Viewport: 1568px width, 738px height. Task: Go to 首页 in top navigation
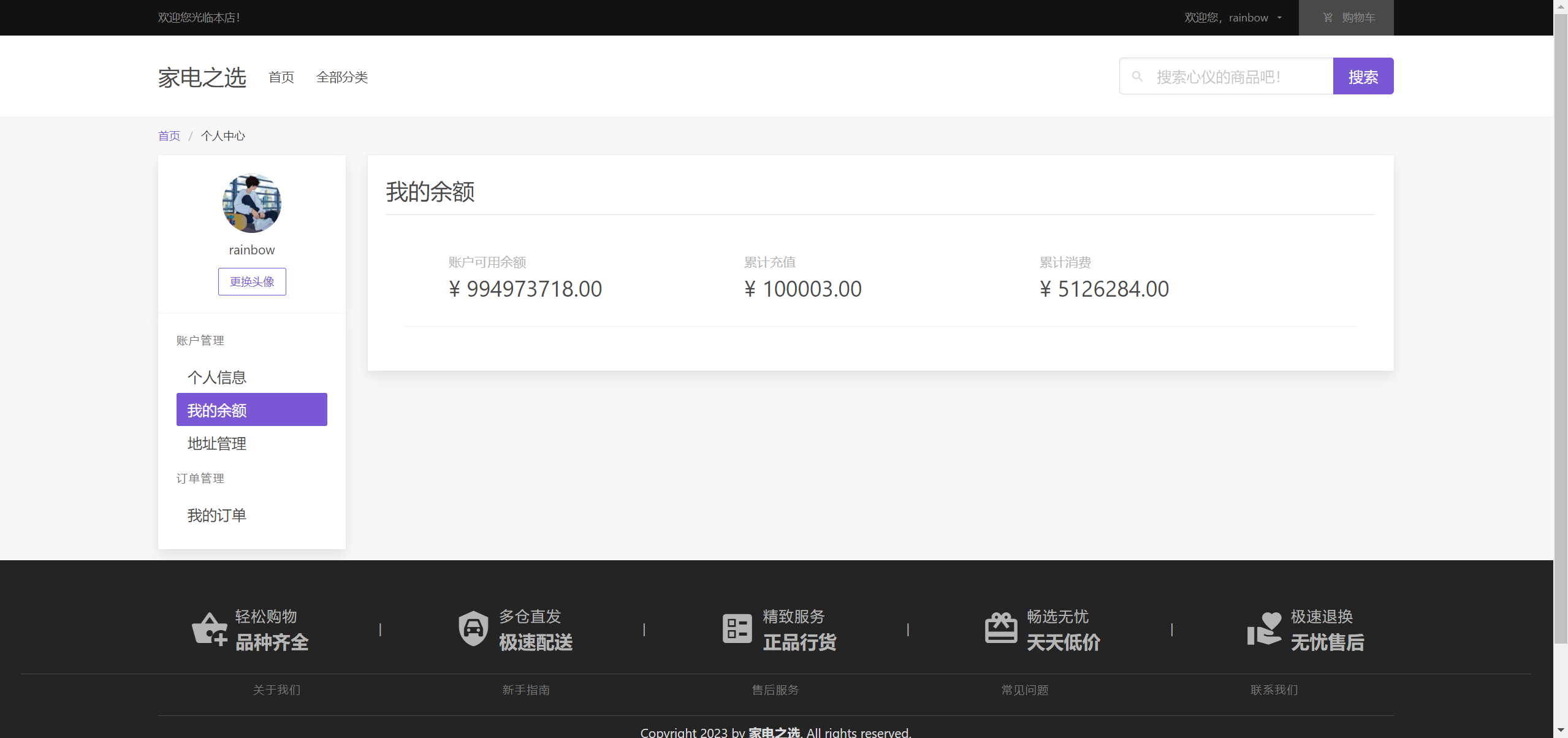281,77
